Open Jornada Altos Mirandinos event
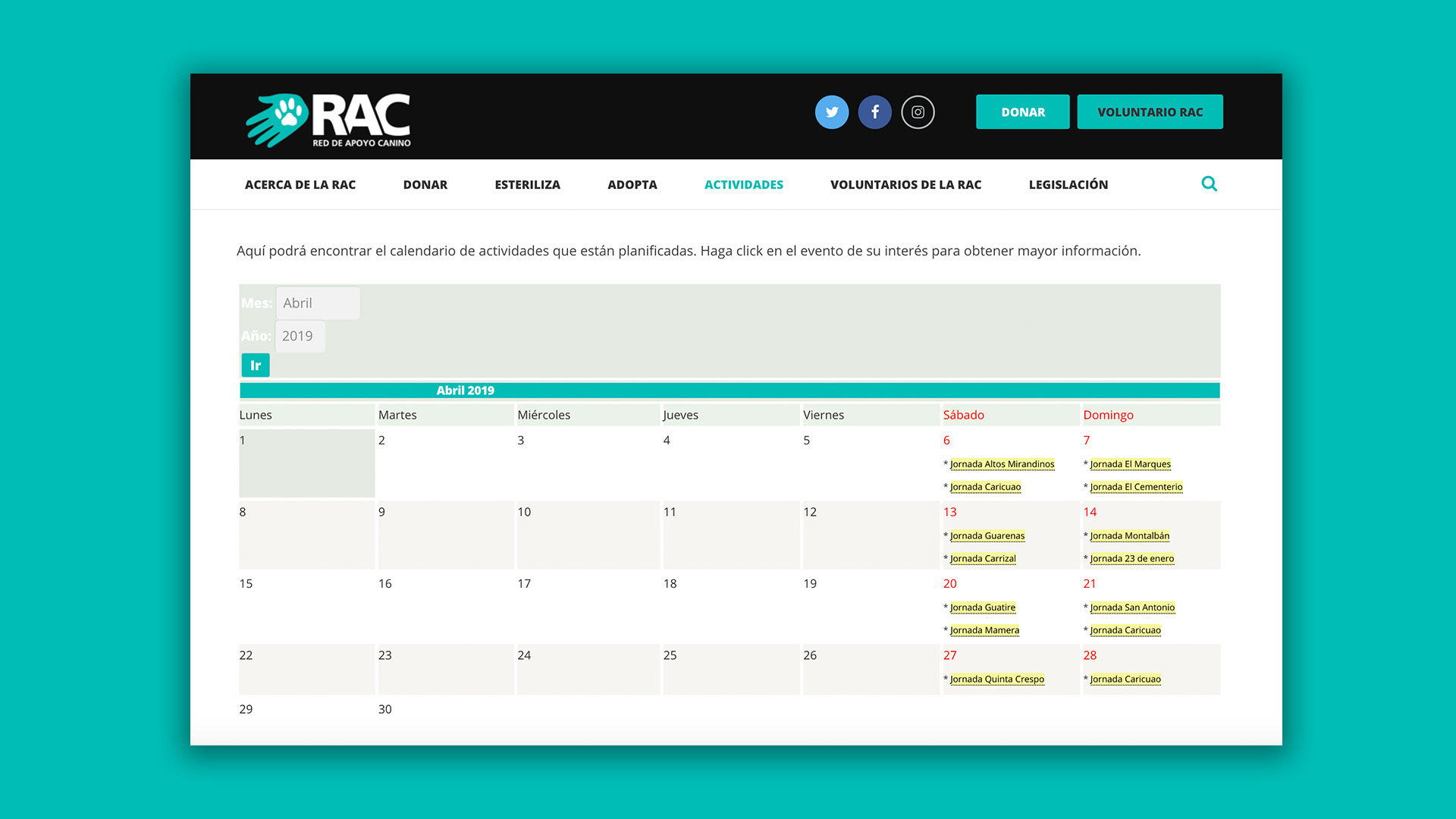 1002,464
